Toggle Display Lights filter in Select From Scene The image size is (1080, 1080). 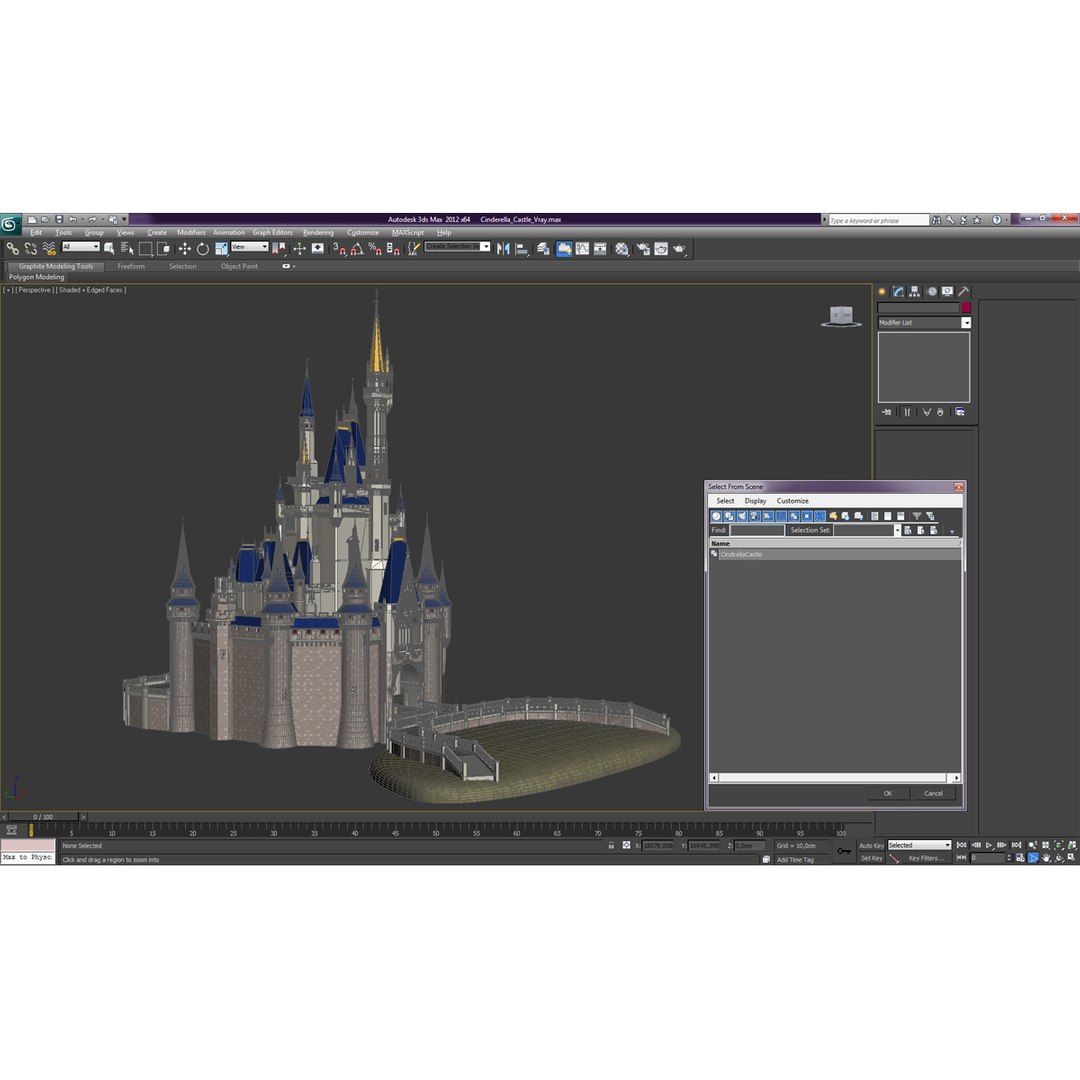[x=742, y=516]
